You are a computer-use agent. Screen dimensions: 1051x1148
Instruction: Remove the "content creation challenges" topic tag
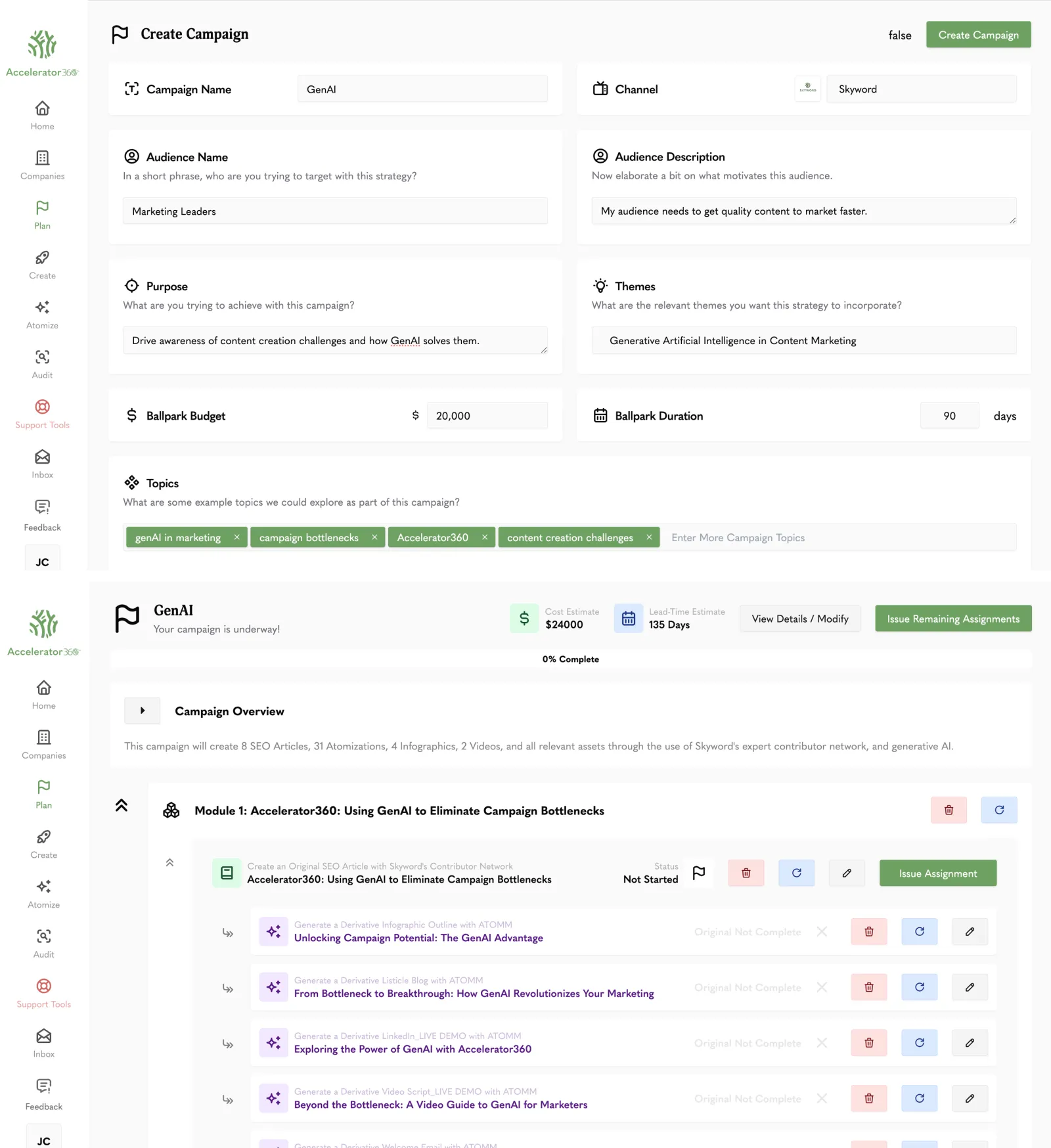[649, 537]
